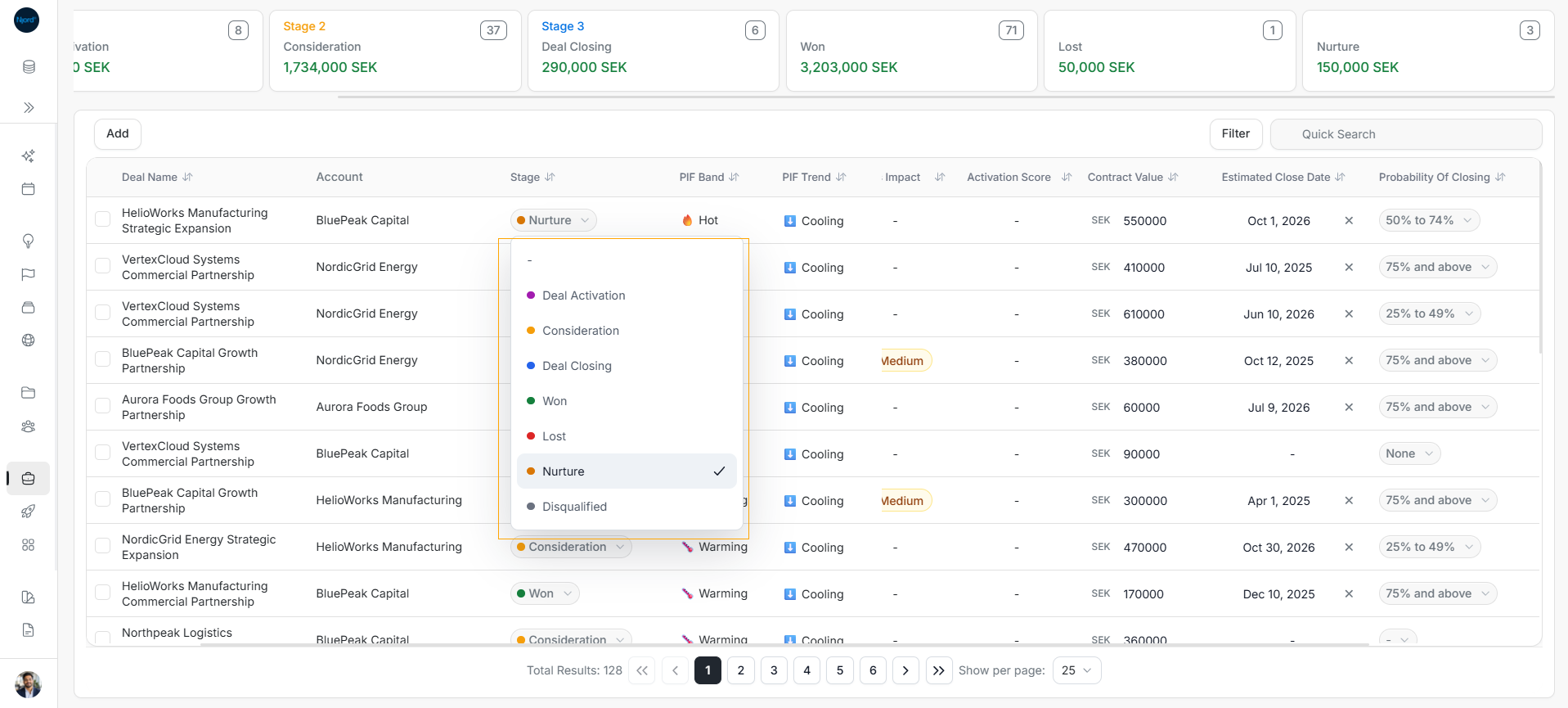The height and width of the screenshot is (708, 1568).
Task: Open the folder icon in the sidebar
Action: coord(29,393)
